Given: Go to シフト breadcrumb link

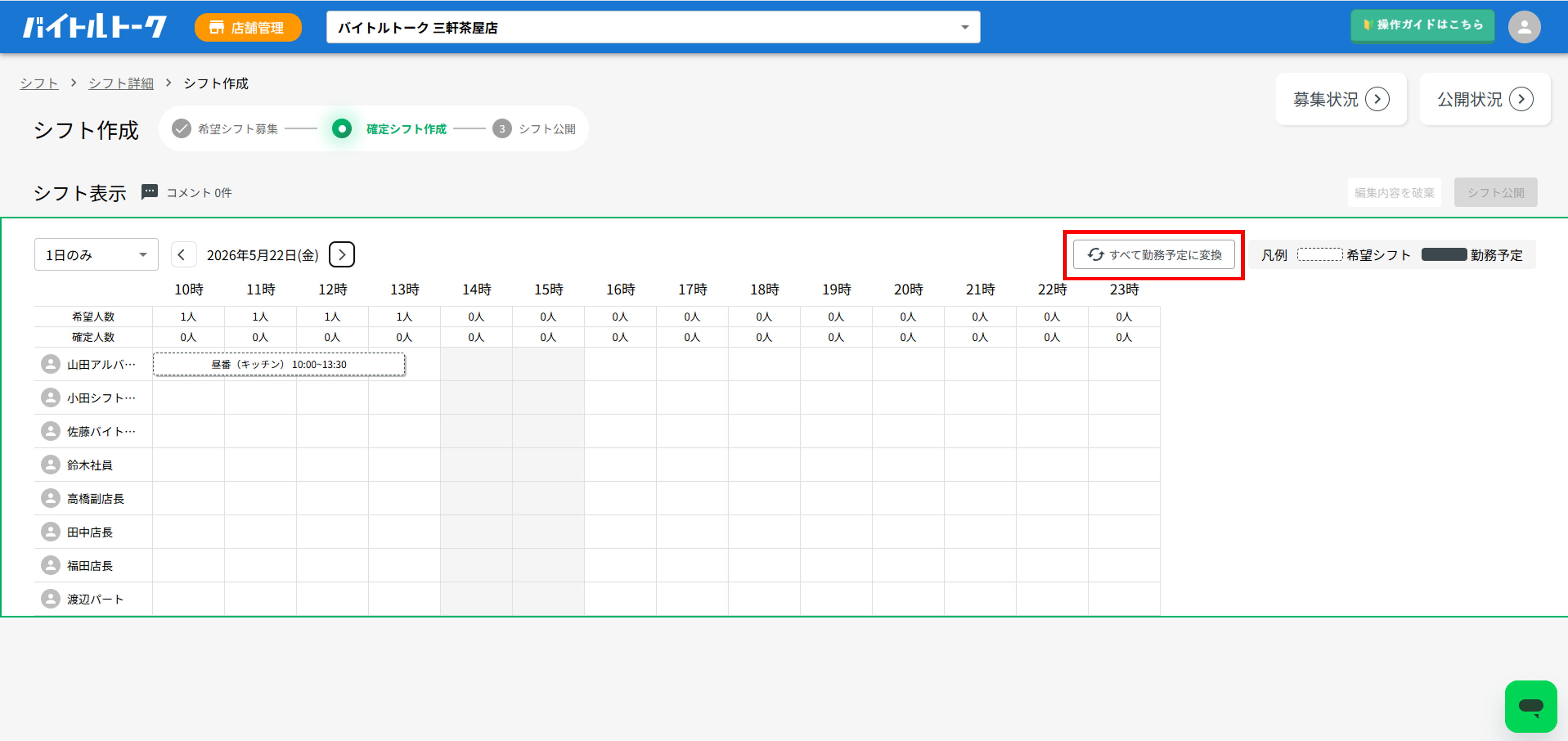Looking at the screenshot, I should tap(39, 83).
